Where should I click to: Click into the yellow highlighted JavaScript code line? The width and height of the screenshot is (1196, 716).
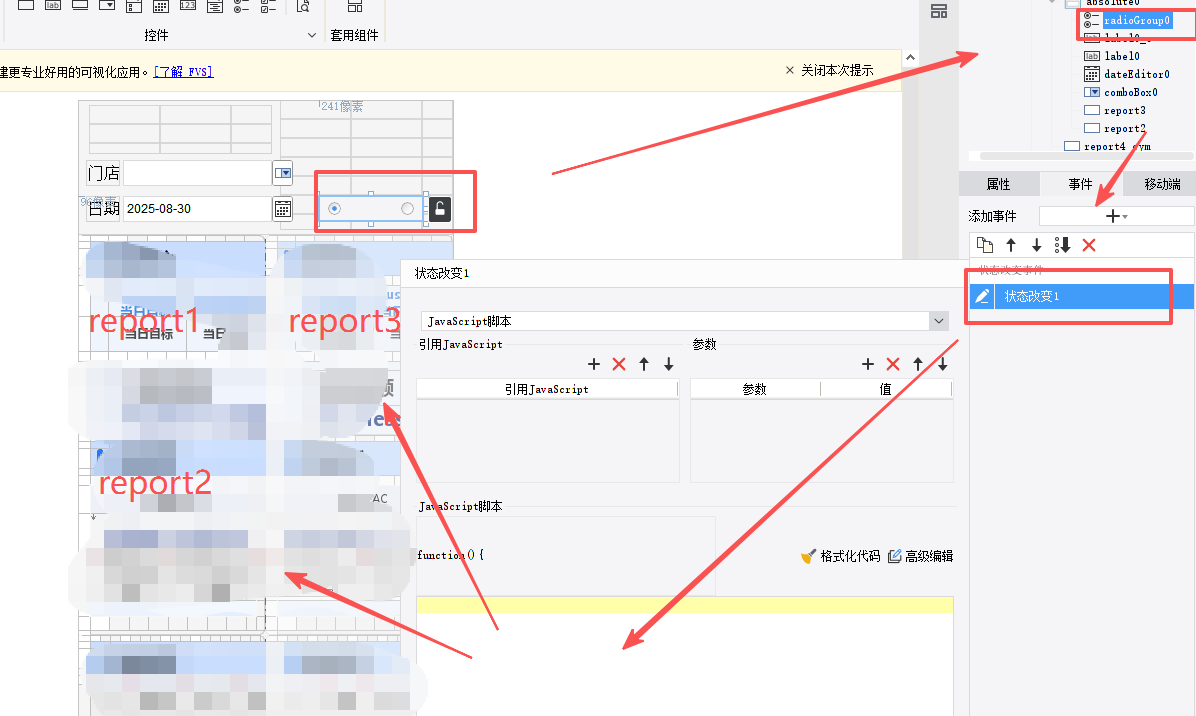coord(684,605)
